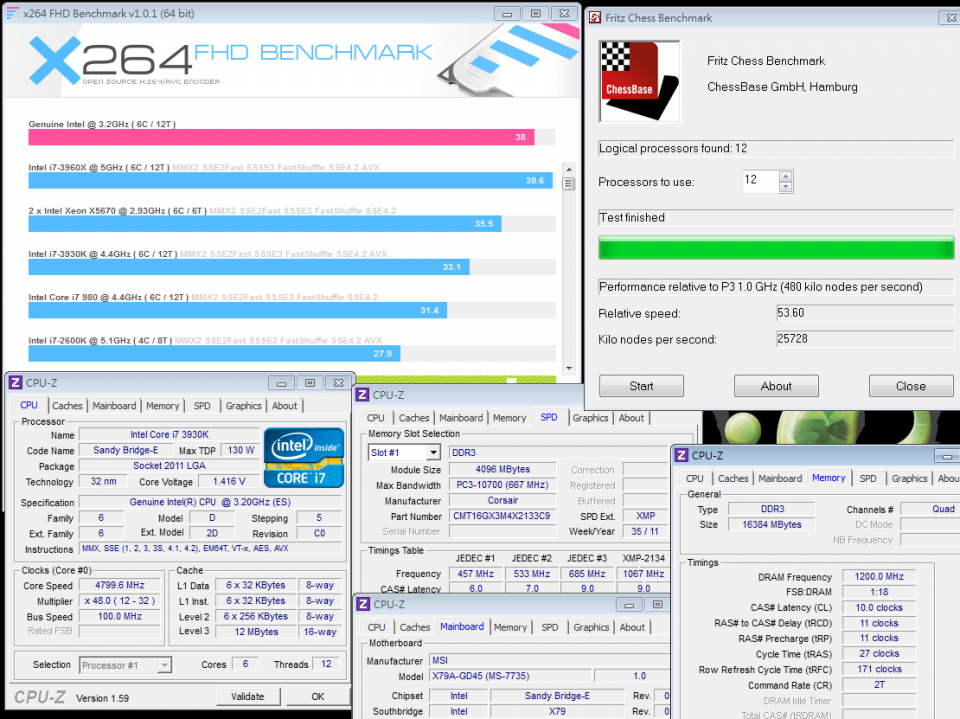Image resolution: width=960 pixels, height=719 pixels.
Task: Click the Z icon on the rightmost CPU-Z window
Action: click(x=679, y=455)
